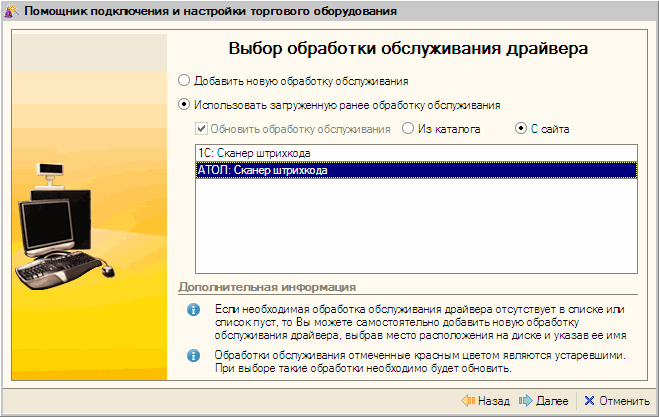Click the blue X icon beside Отменить

pyautogui.click(x=590, y=400)
